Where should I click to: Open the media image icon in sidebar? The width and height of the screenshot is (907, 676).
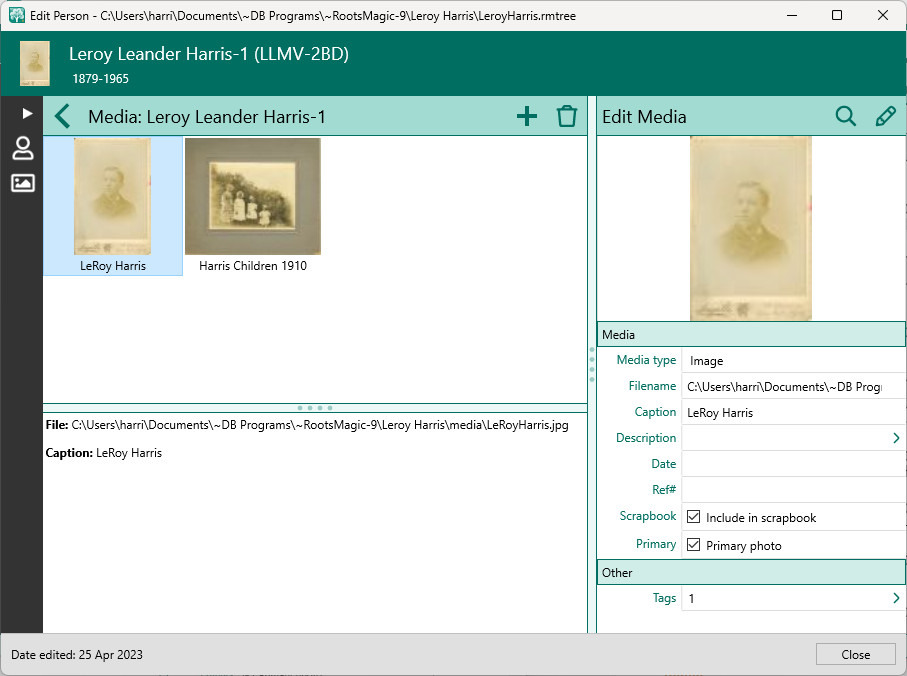pyautogui.click(x=22, y=183)
